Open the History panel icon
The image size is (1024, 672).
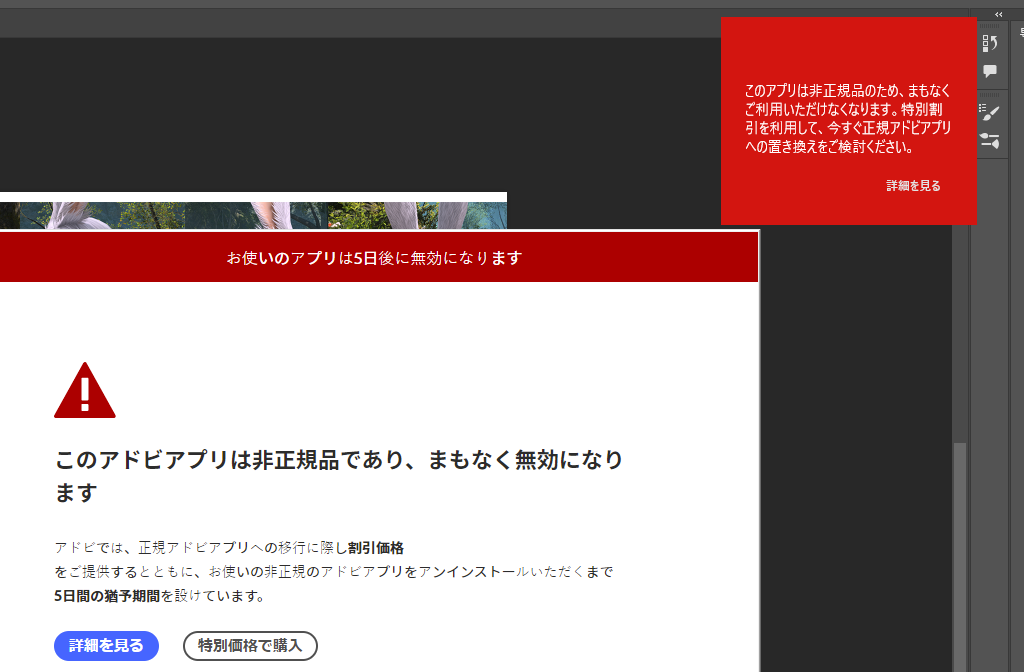click(x=990, y=43)
